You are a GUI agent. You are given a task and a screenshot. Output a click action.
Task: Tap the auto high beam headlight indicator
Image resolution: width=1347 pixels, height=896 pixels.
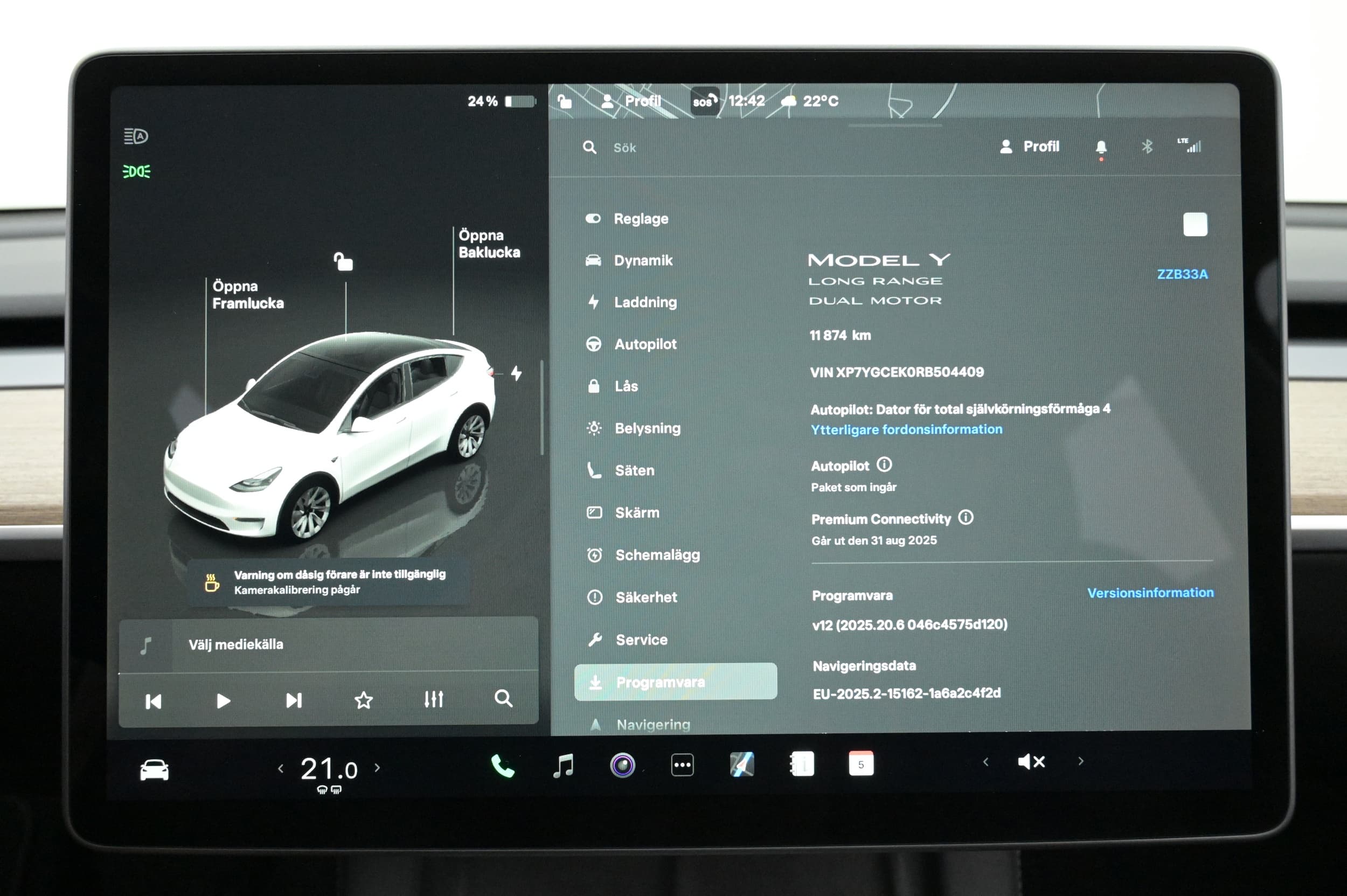tap(136, 136)
